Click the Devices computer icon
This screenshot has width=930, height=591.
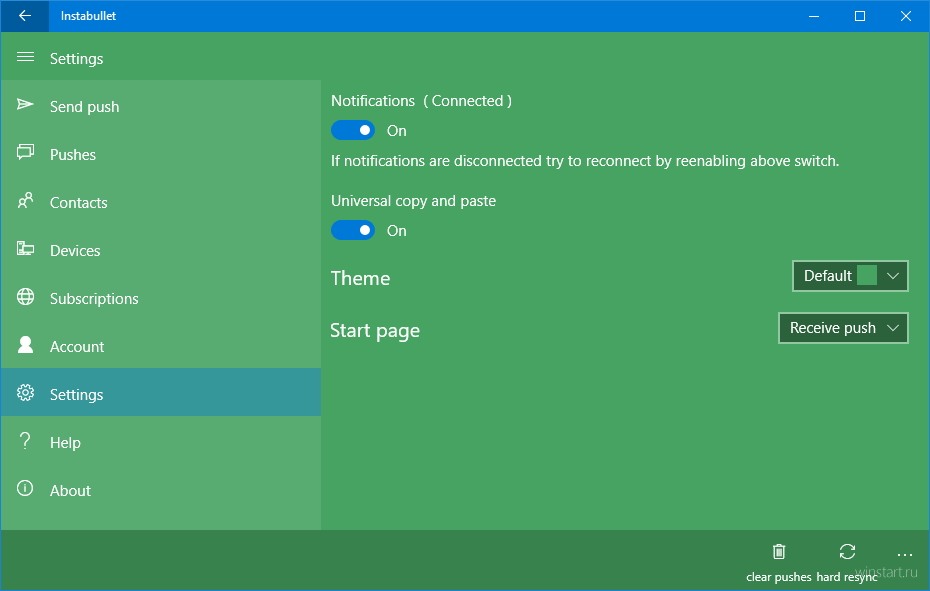[x=25, y=249]
